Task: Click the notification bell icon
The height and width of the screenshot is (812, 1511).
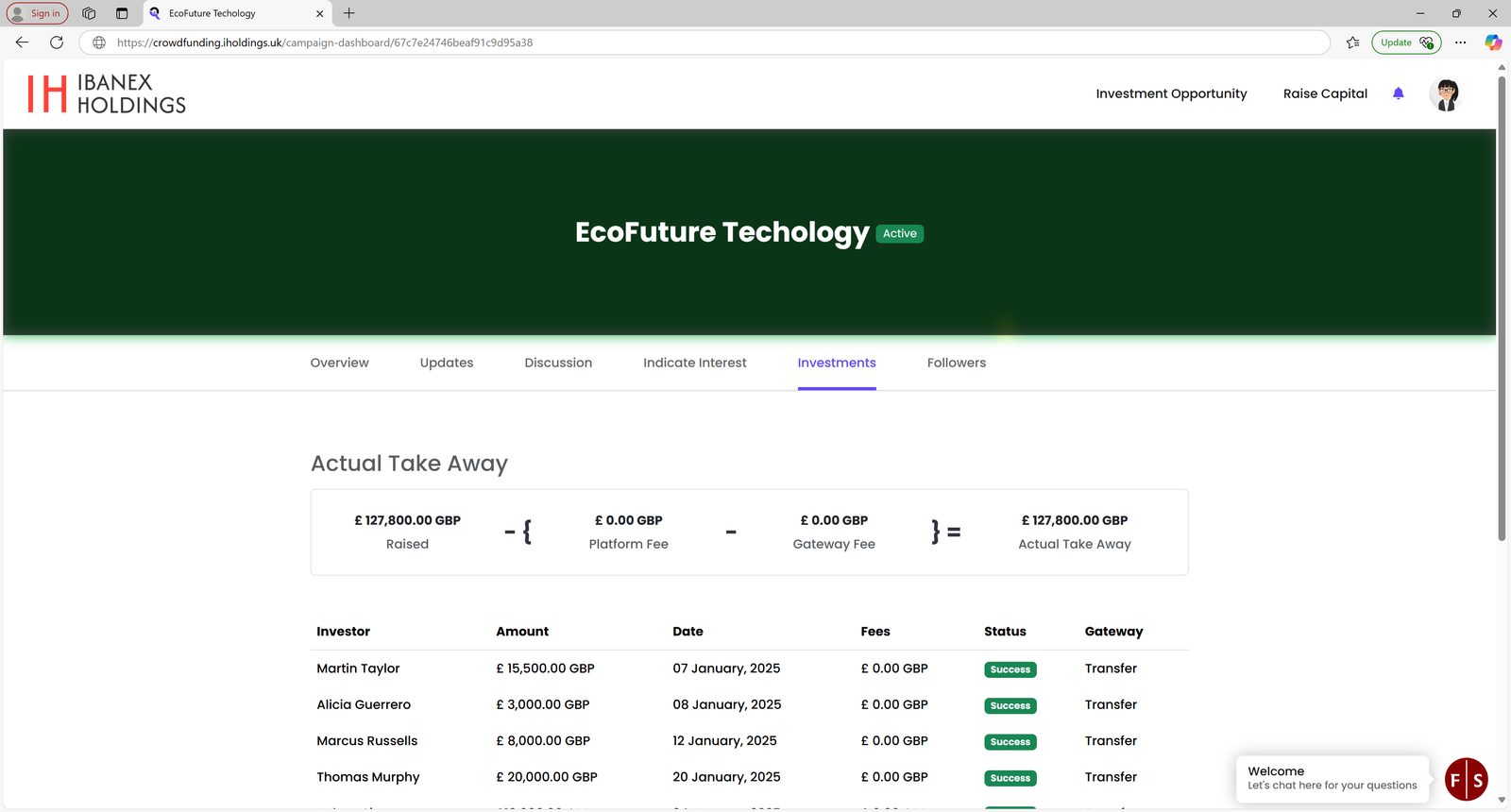Action: (1398, 93)
